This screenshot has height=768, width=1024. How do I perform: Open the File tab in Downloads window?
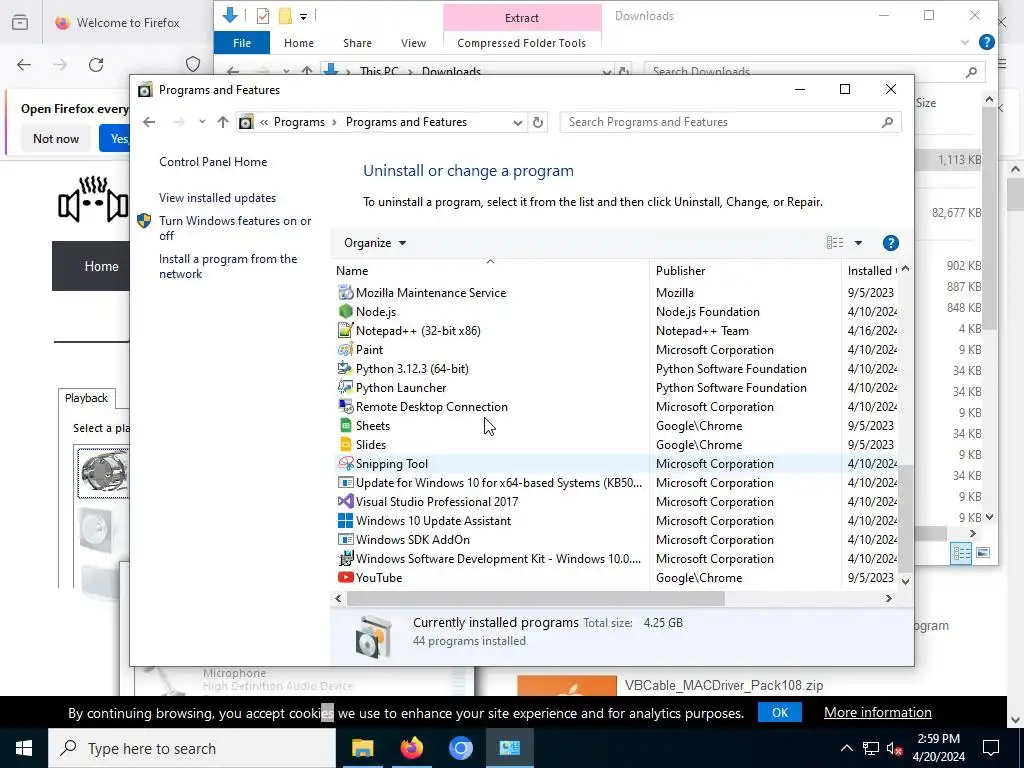(242, 43)
